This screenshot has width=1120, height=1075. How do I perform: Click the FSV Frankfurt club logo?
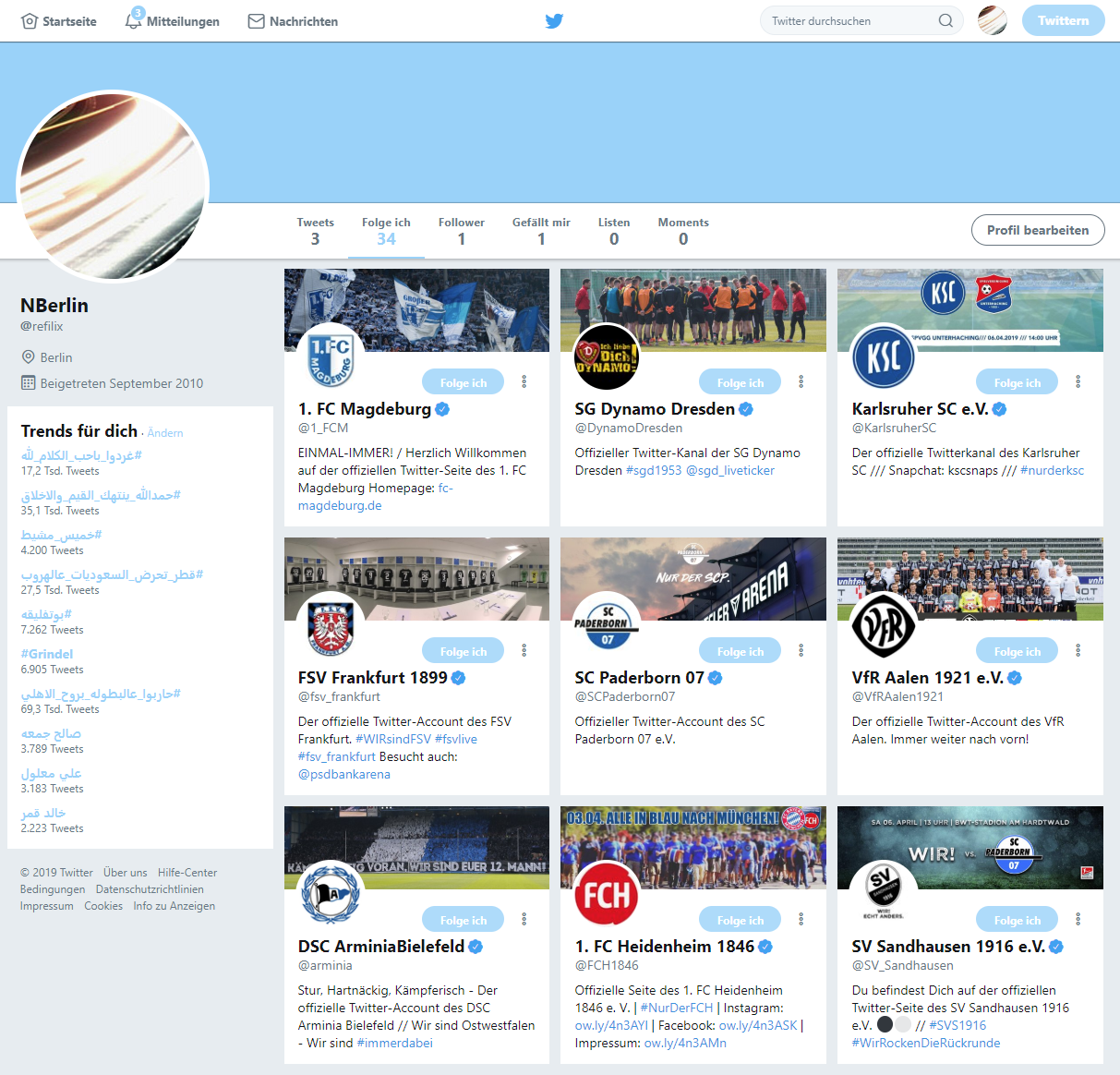331,626
